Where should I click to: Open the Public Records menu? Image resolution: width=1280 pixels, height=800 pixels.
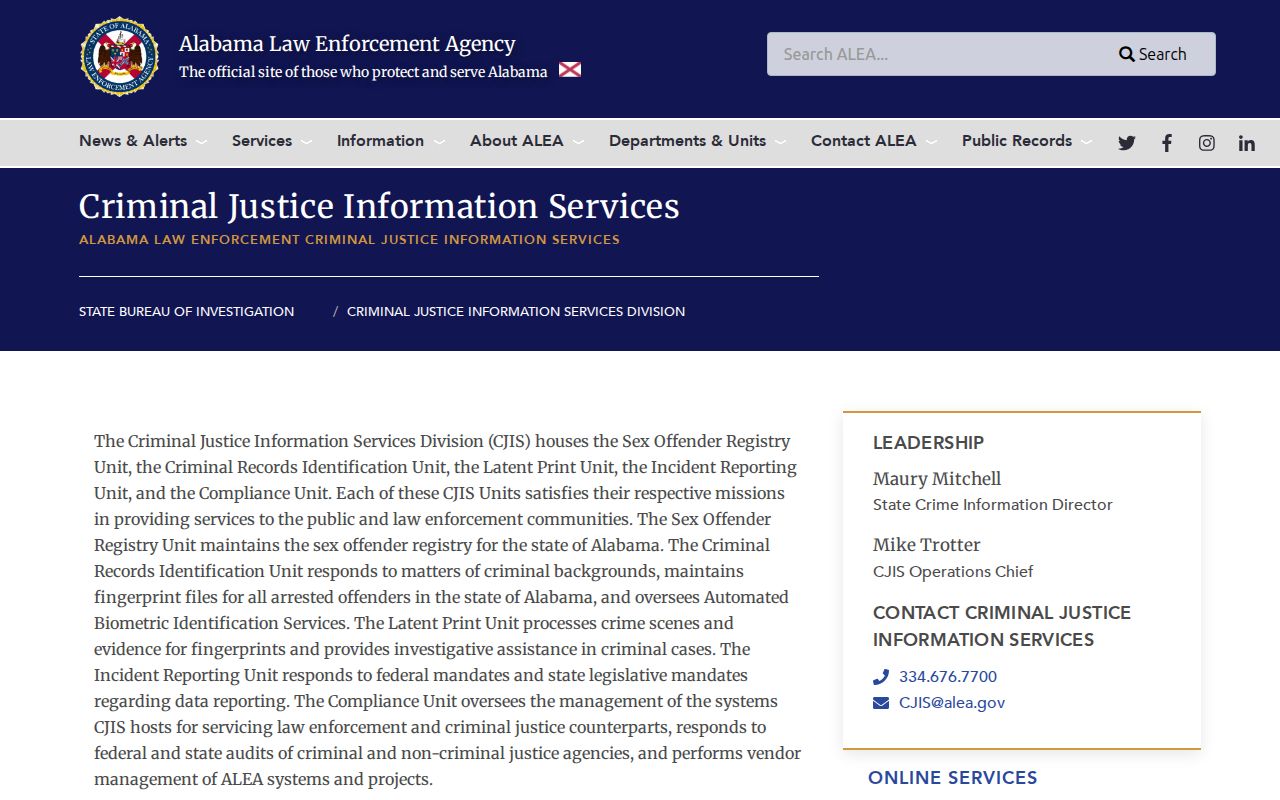pos(1017,141)
